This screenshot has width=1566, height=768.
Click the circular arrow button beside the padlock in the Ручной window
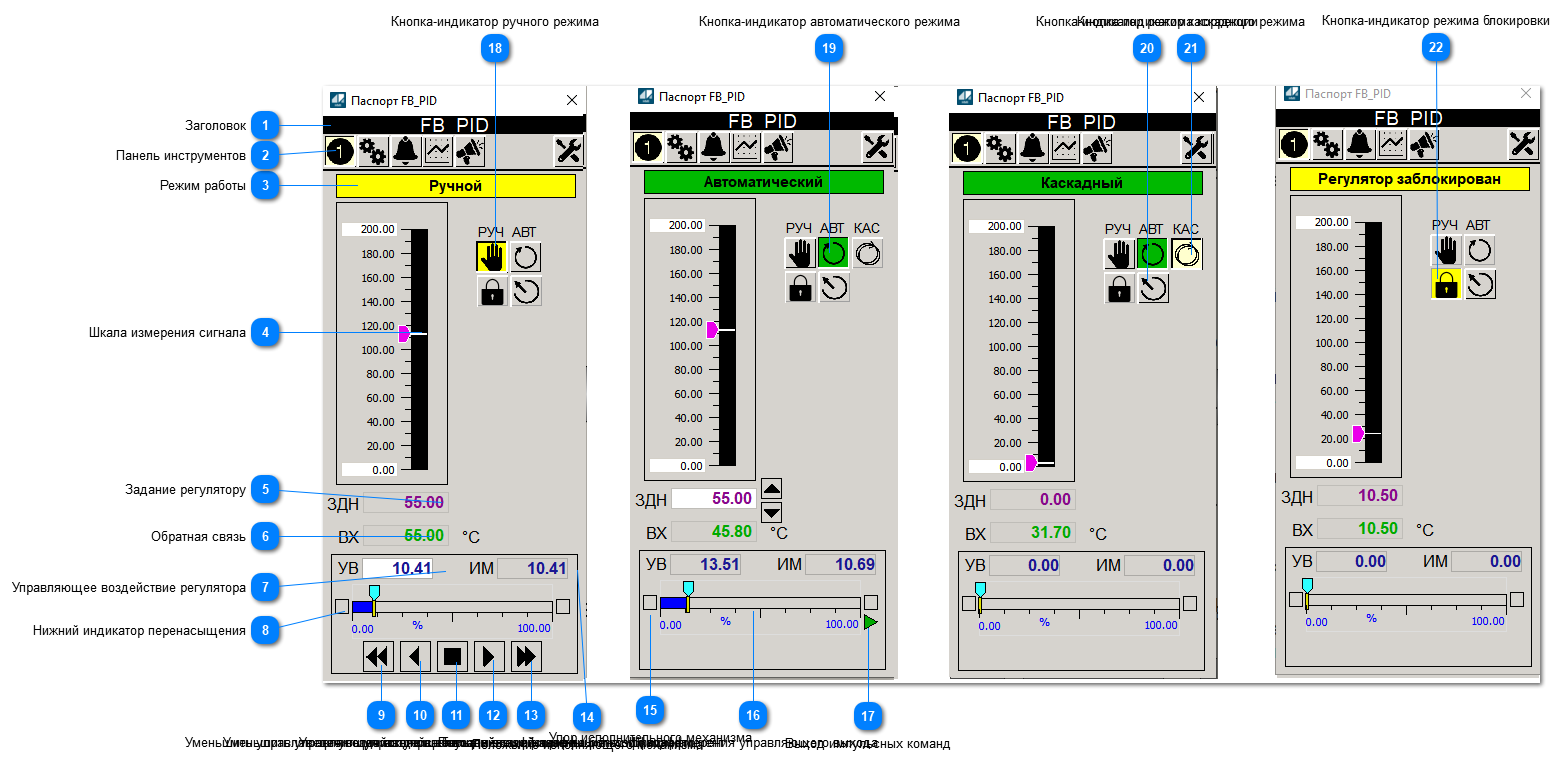526,291
